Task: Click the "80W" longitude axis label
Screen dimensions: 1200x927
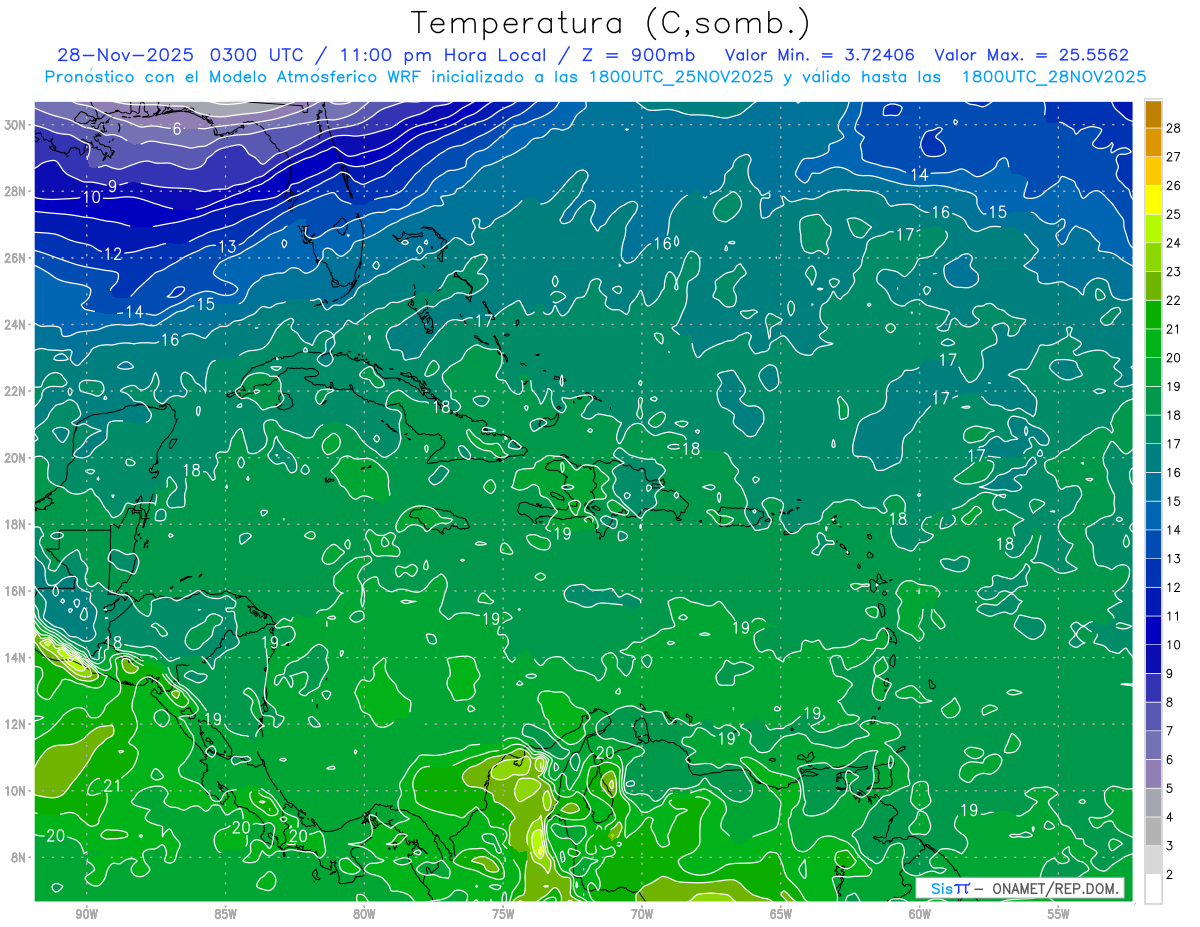Action: click(364, 914)
